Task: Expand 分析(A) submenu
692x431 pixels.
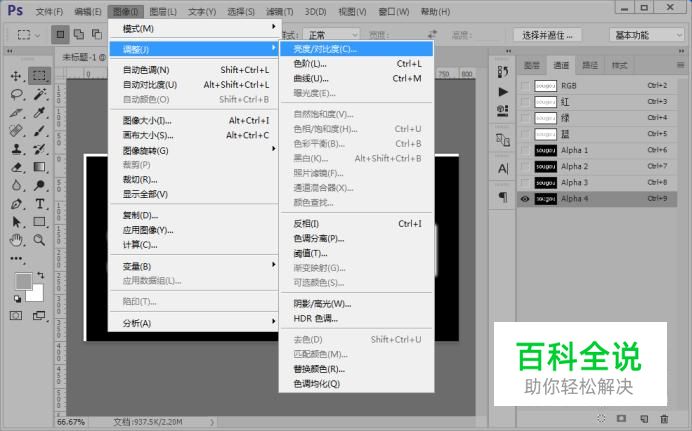Action: click(x=193, y=323)
